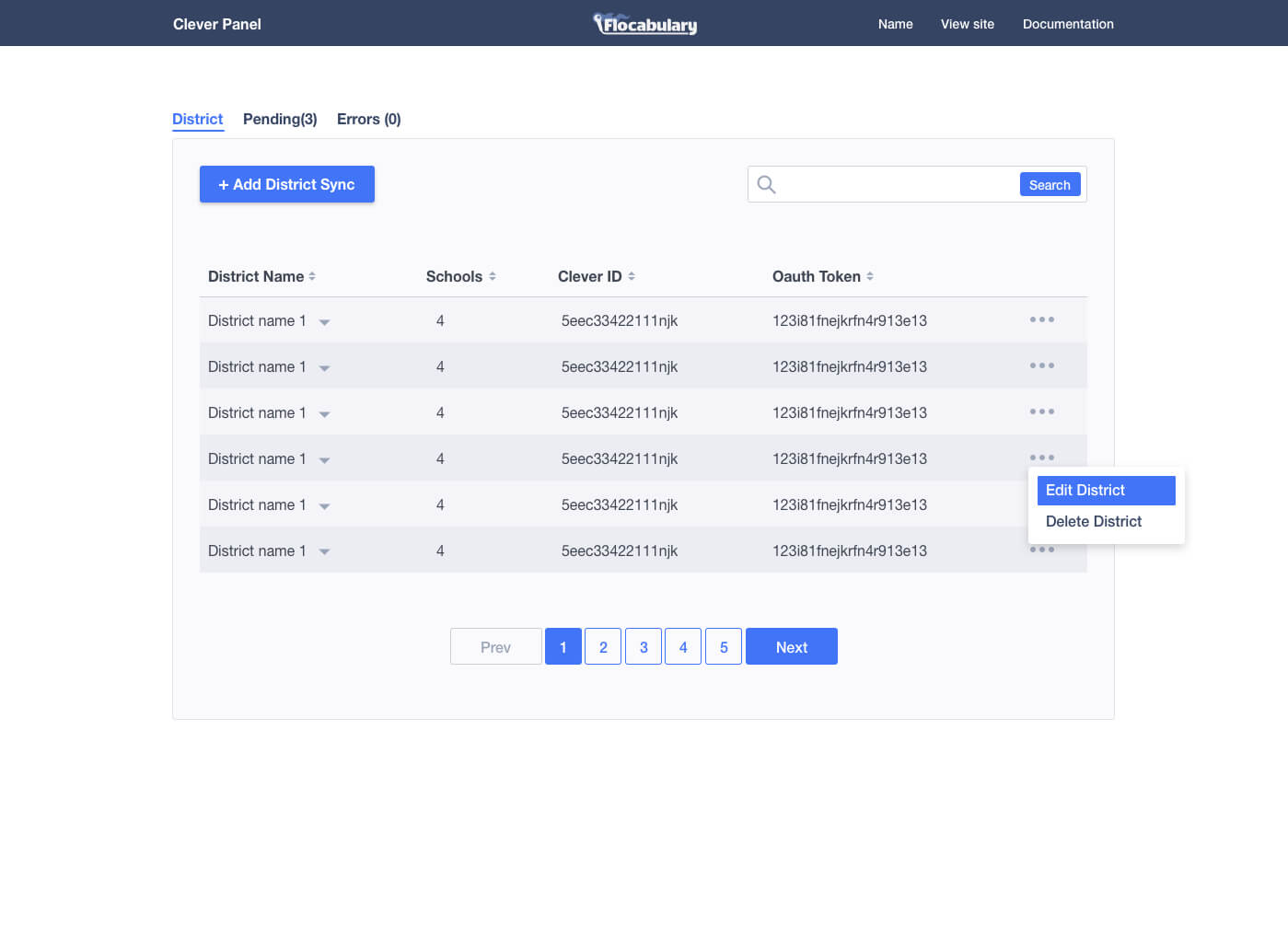Click Oauth Token column header text

(817, 276)
